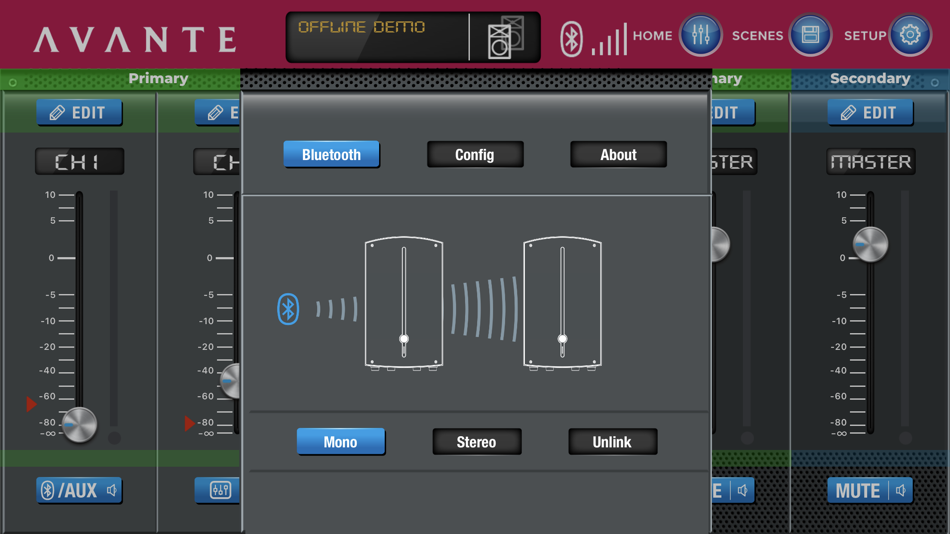Click speaker icon in Secondary MUTE button
Screen dimensions: 950x534
click(x=900, y=490)
